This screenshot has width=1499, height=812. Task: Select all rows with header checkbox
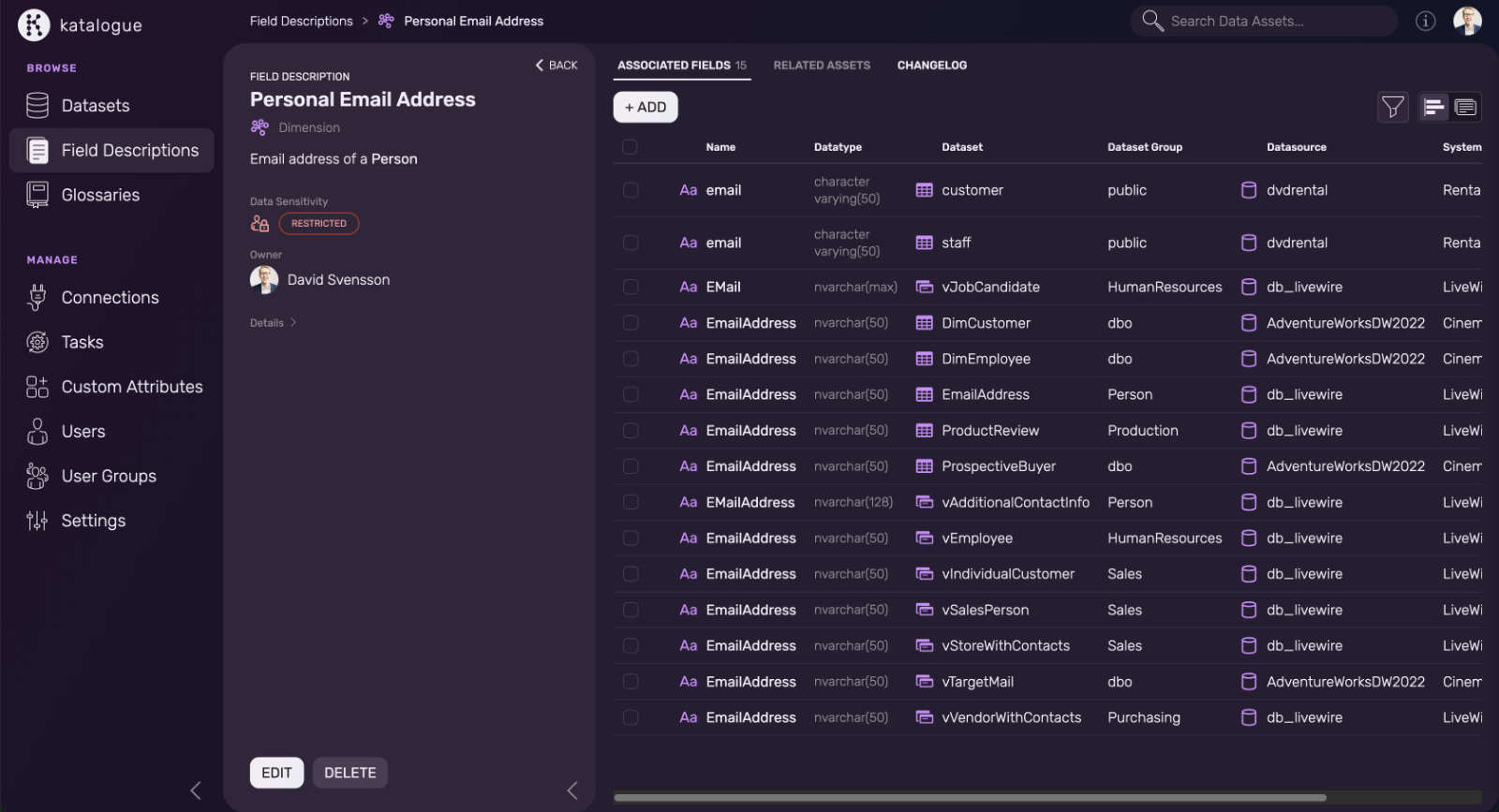630,147
